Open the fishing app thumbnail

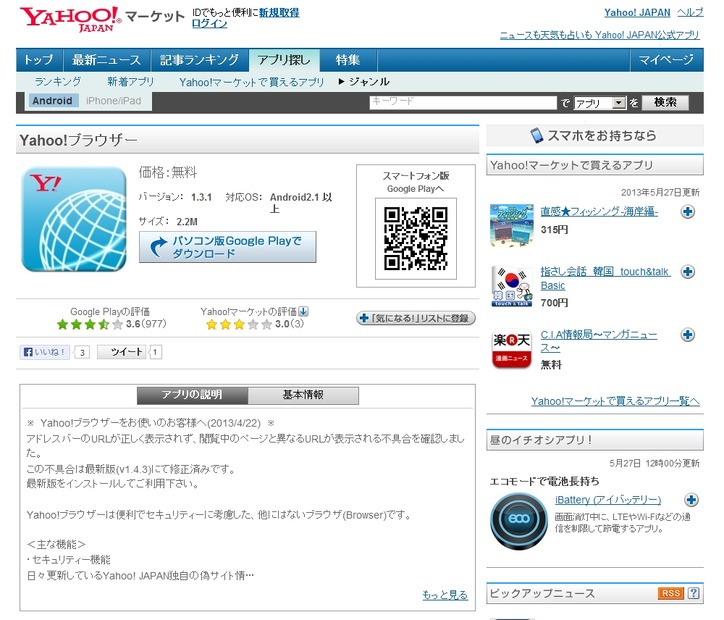pyautogui.click(x=512, y=226)
